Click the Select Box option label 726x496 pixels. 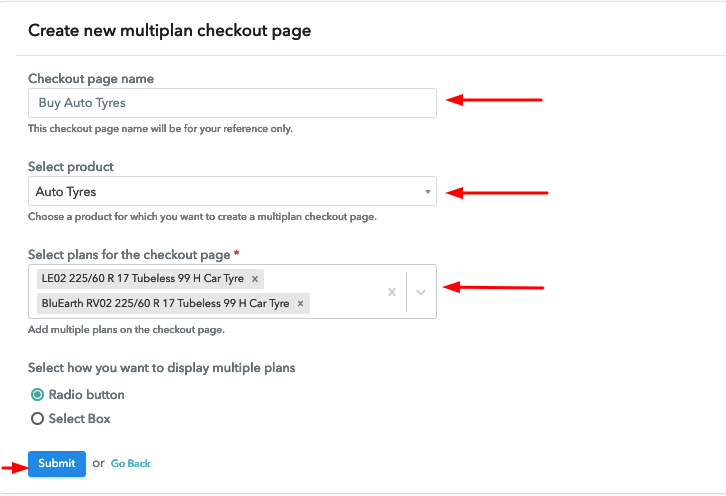point(79,419)
